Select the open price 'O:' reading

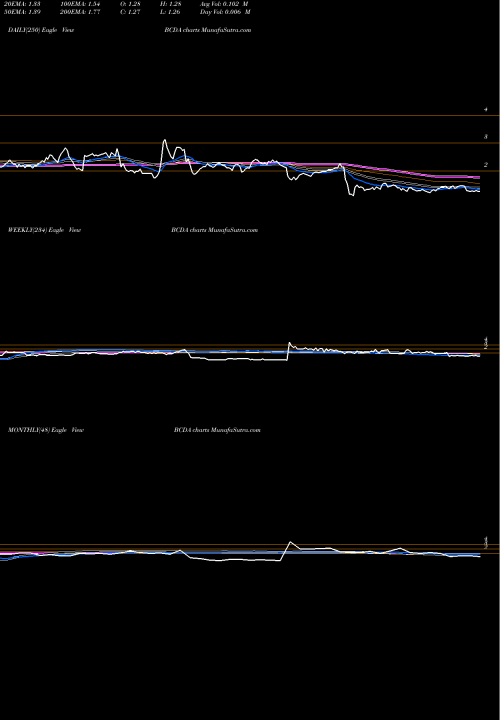click(x=130, y=4)
